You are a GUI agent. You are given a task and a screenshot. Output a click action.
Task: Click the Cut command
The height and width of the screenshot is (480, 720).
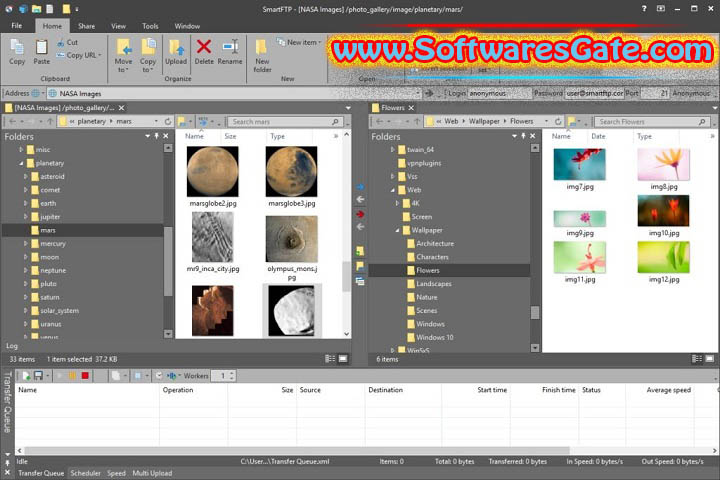tap(68, 42)
